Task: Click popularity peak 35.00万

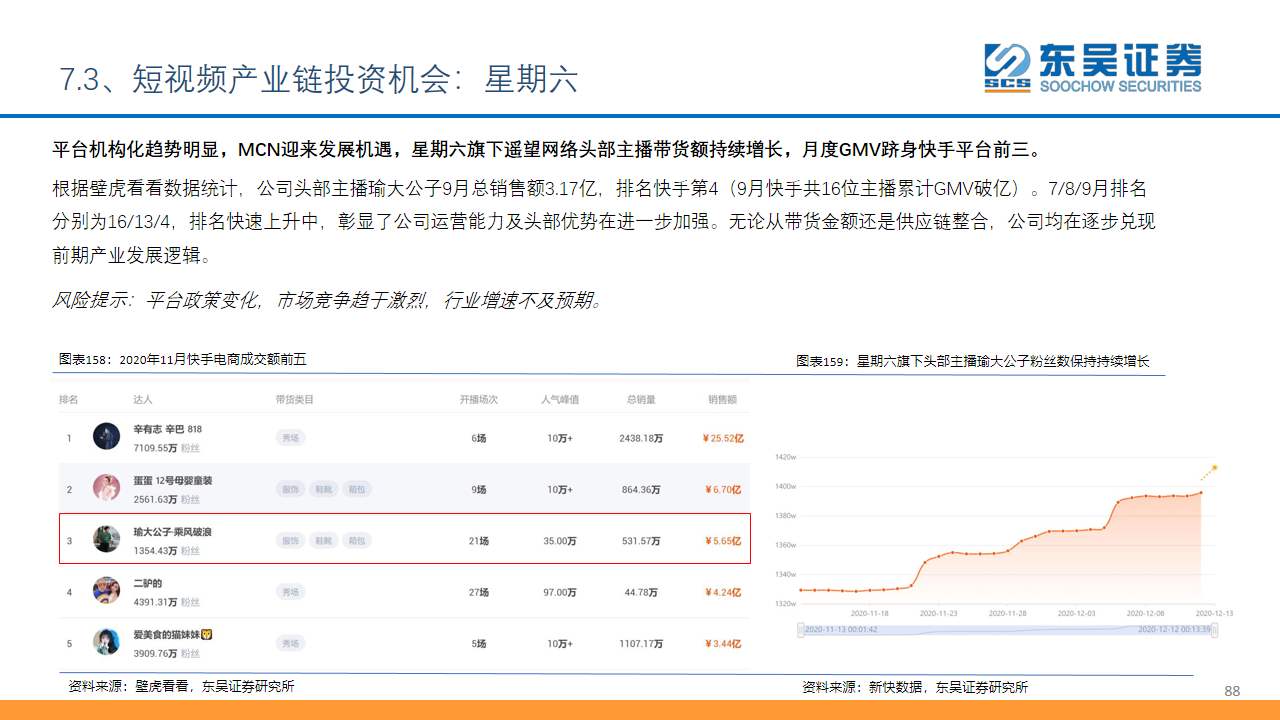Action: tap(560, 541)
